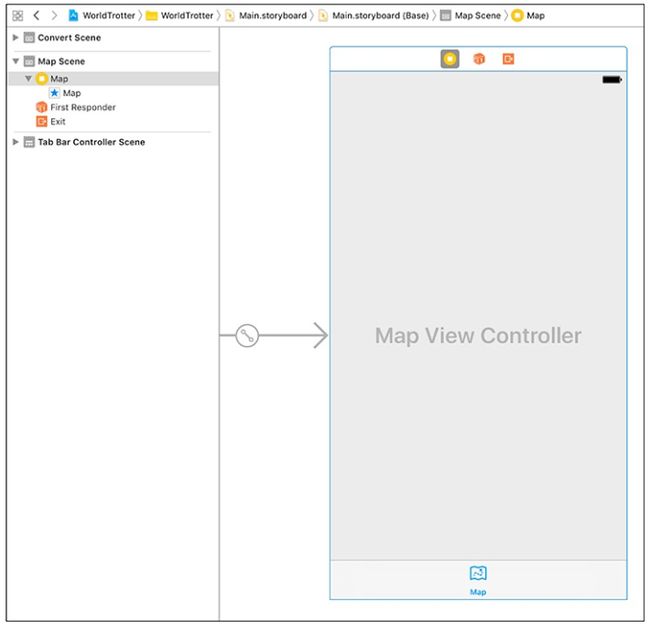Click the segue arrowhead pointing to Map scene

click(321, 335)
